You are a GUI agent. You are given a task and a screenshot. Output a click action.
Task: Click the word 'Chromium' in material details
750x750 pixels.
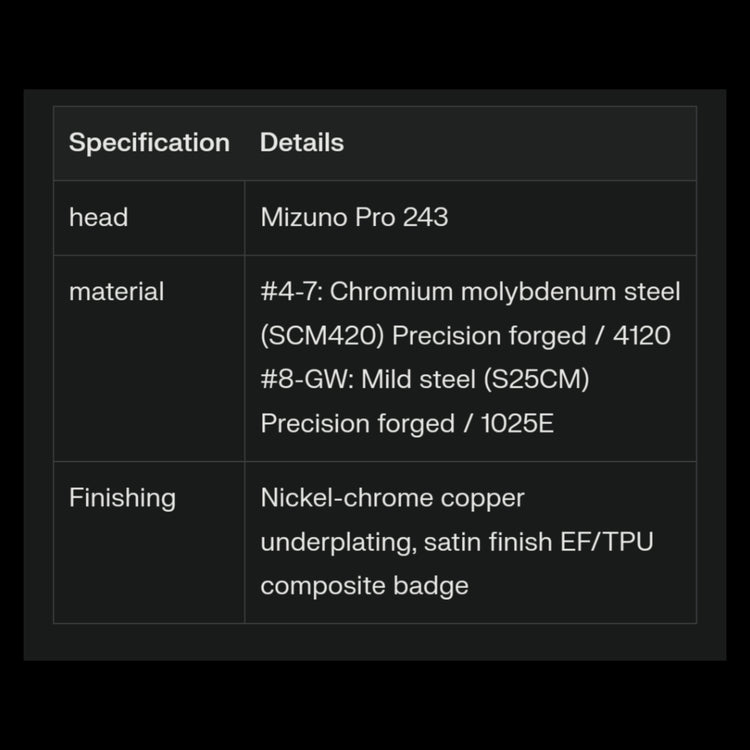click(x=387, y=292)
